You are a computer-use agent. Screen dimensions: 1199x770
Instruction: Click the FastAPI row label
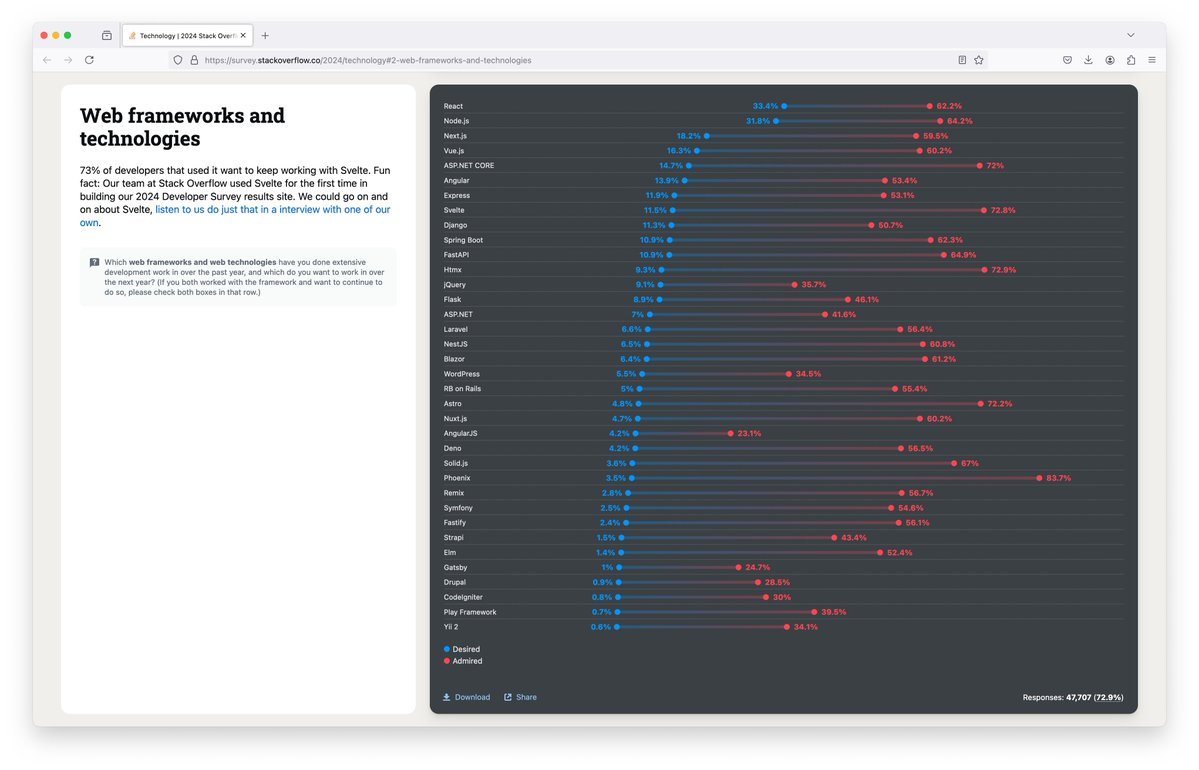(x=457, y=255)
